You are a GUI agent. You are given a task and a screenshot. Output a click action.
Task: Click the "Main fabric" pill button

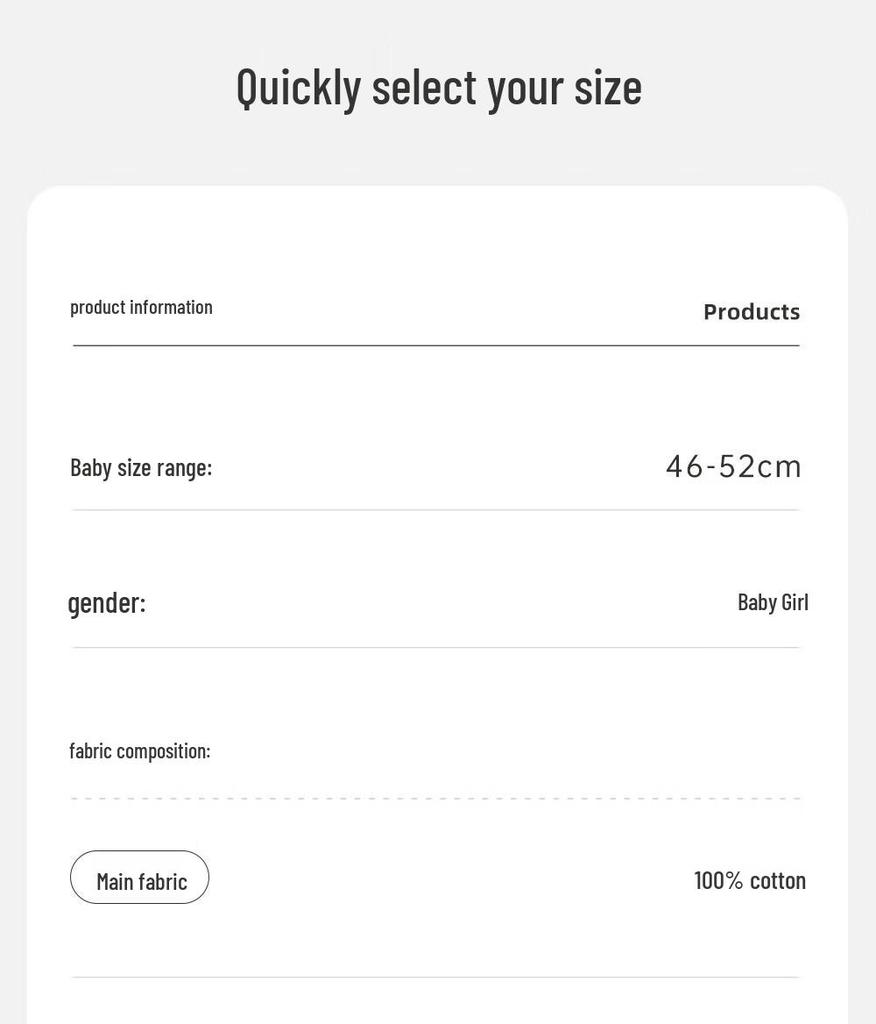(x=140, y=878)
